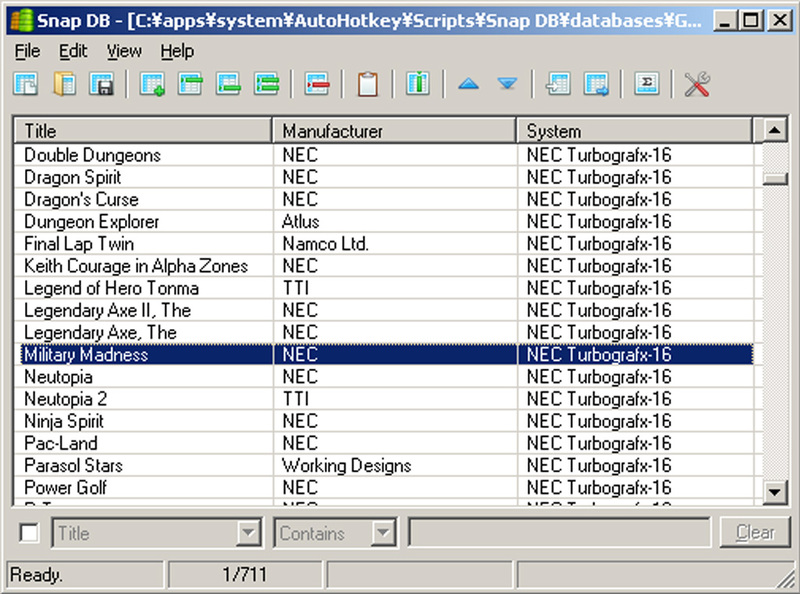Viewport: 800px width, 594px height.
Task: Select the Legend of Hero Tonma row
Action: [x=384, y=288]
